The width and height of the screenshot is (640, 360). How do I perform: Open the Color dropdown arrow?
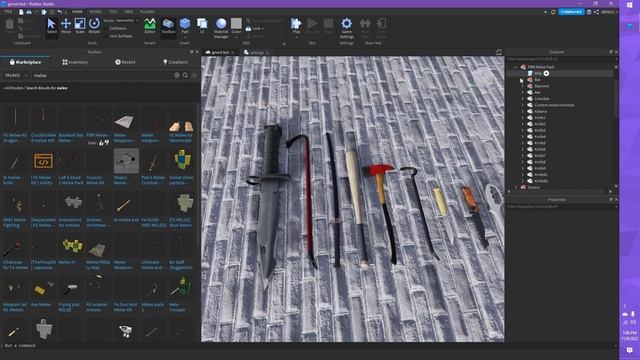click(236, 37)
